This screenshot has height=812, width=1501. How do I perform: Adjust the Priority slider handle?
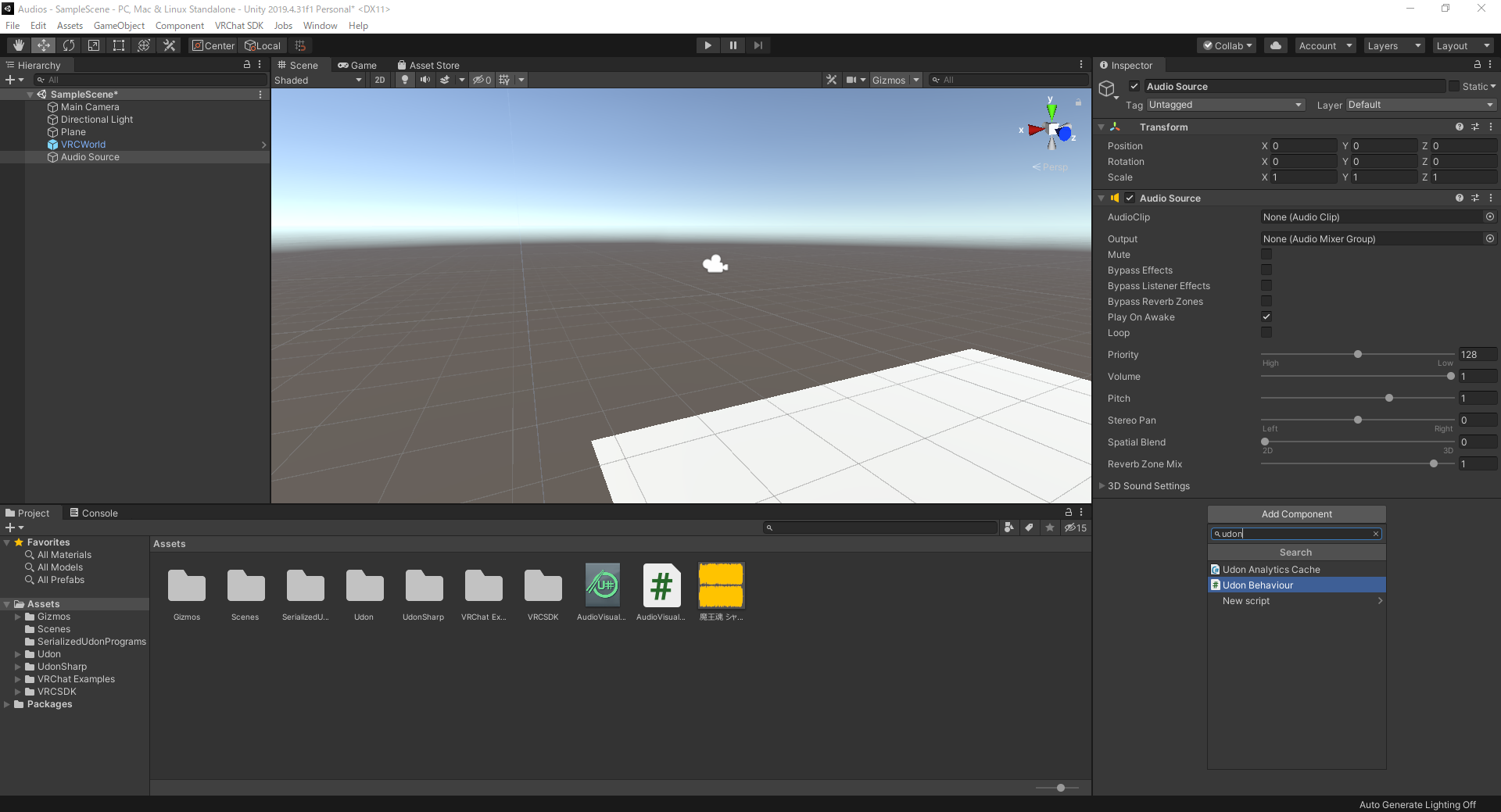(x=1358, y=355)
